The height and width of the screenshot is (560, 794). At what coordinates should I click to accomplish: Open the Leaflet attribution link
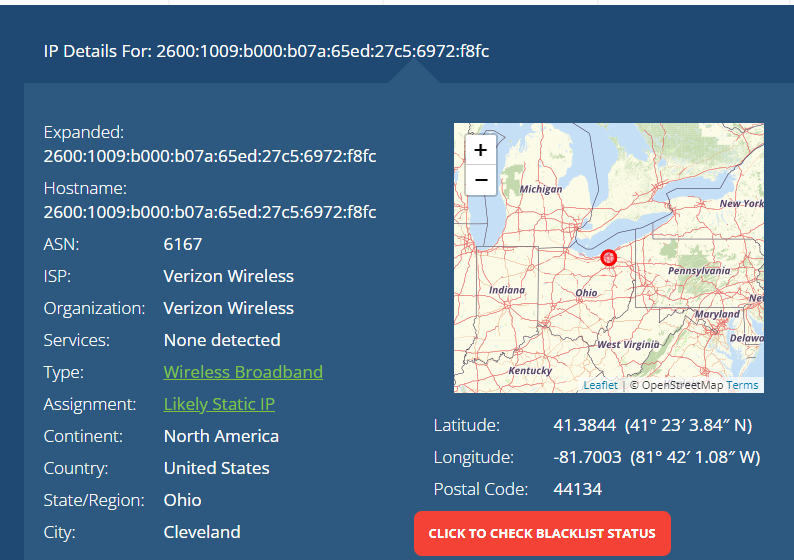(x=601, y=385)
